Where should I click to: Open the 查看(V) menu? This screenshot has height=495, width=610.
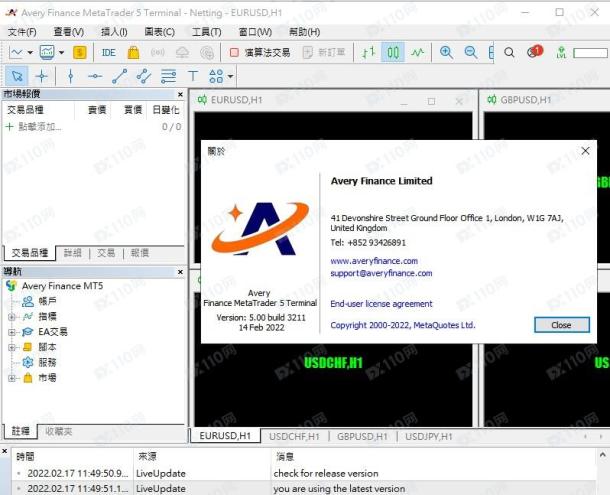pyautogui.click(x=68, y=32)
